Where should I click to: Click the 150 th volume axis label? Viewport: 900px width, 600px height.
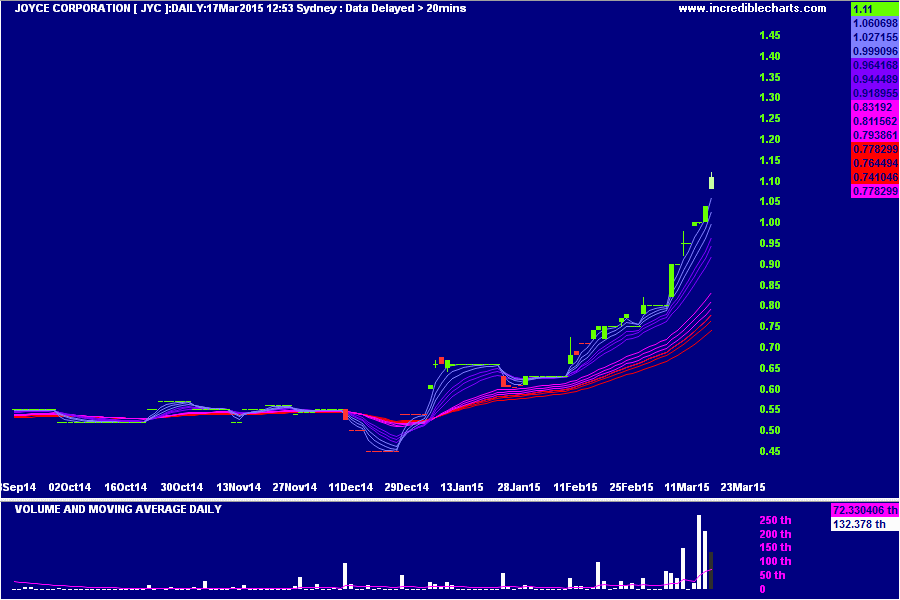click(775, 548)
